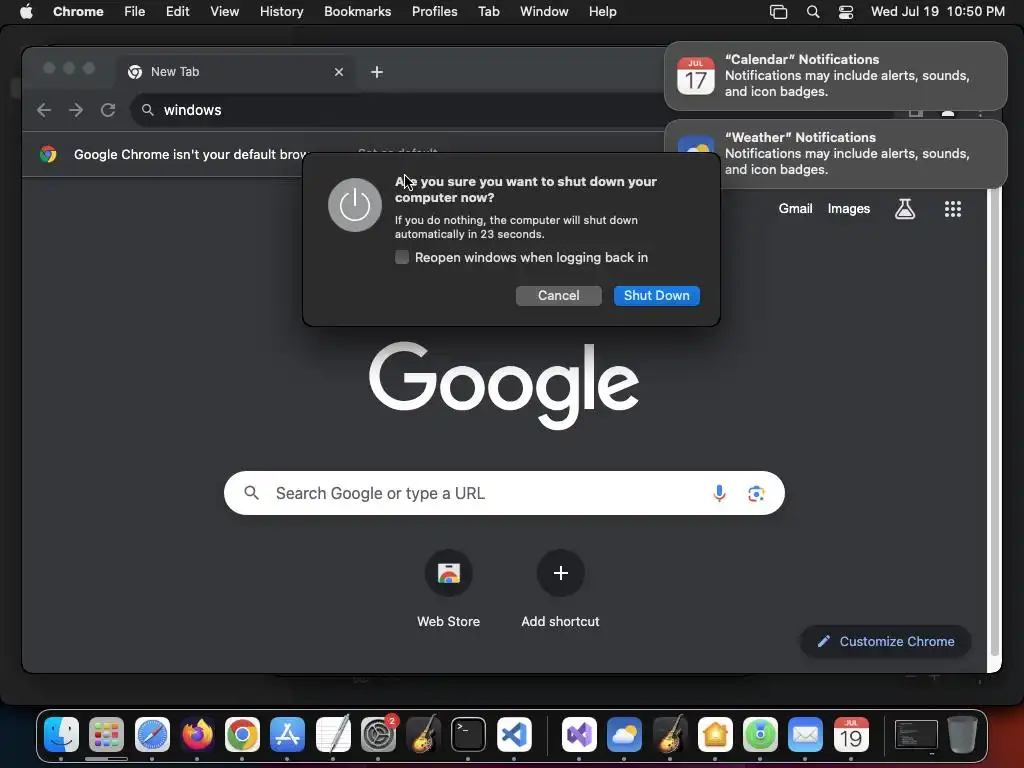Open Spotlight search in menu bar
Image resolution: width=1024 pixels, height=768 pixels.
pyautogui.click(x=813, y=12)
